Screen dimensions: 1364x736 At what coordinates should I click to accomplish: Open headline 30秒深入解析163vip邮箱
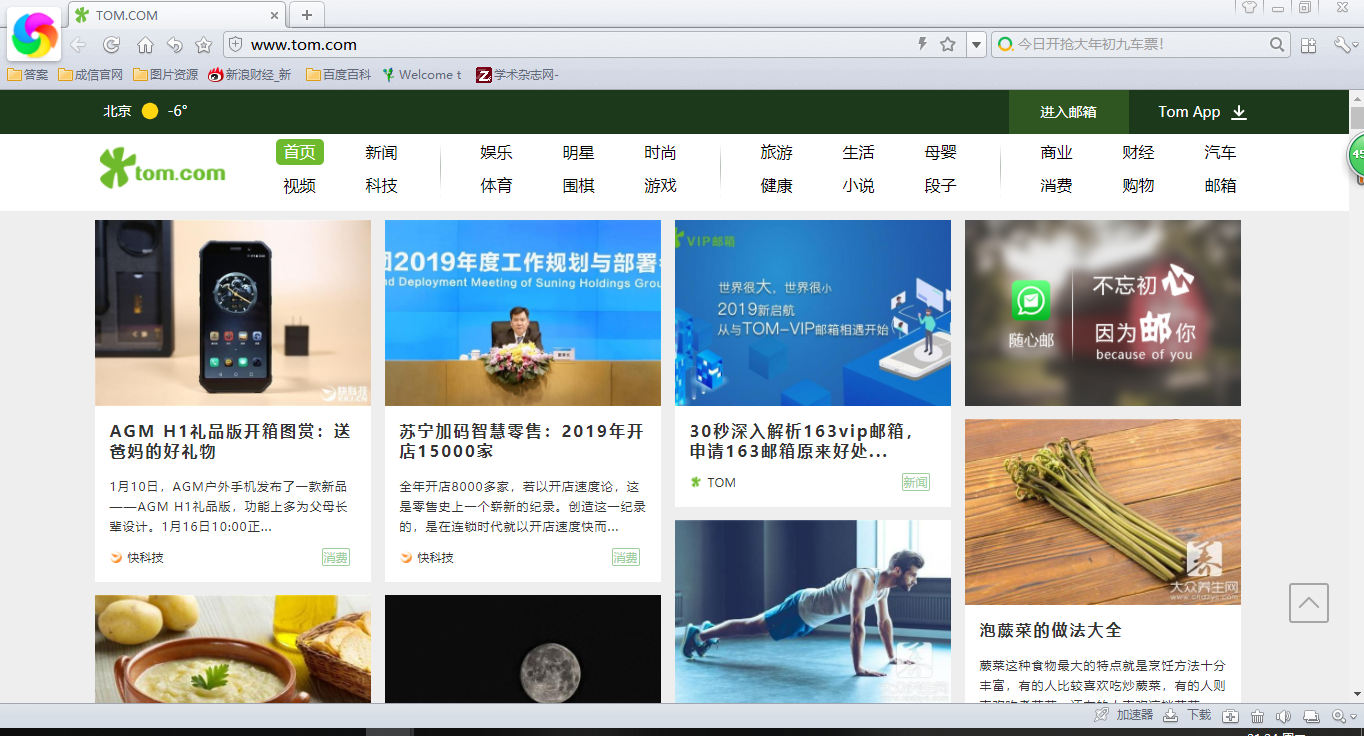click(802, 441)
